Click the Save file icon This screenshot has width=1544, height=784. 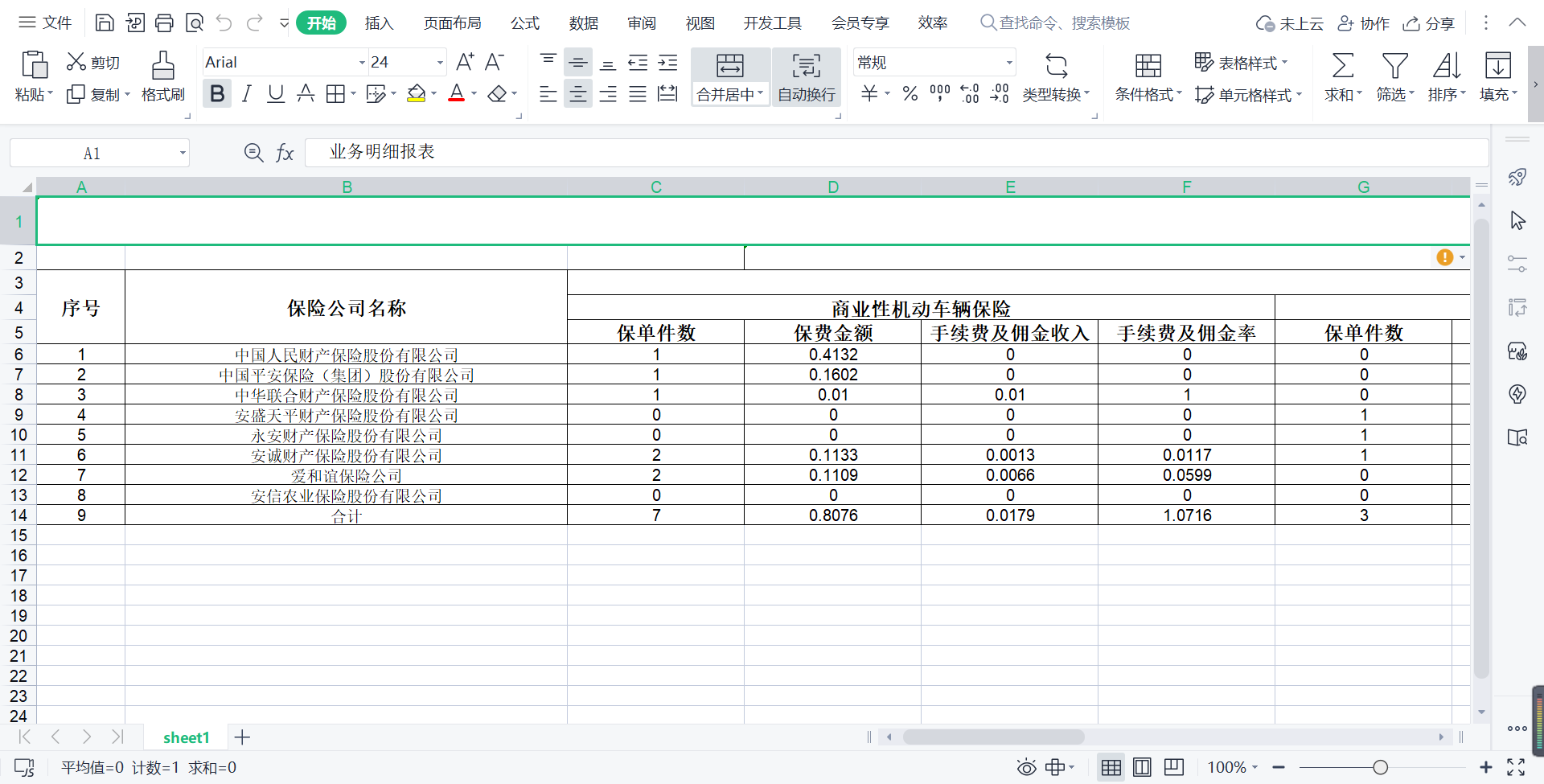105,23
